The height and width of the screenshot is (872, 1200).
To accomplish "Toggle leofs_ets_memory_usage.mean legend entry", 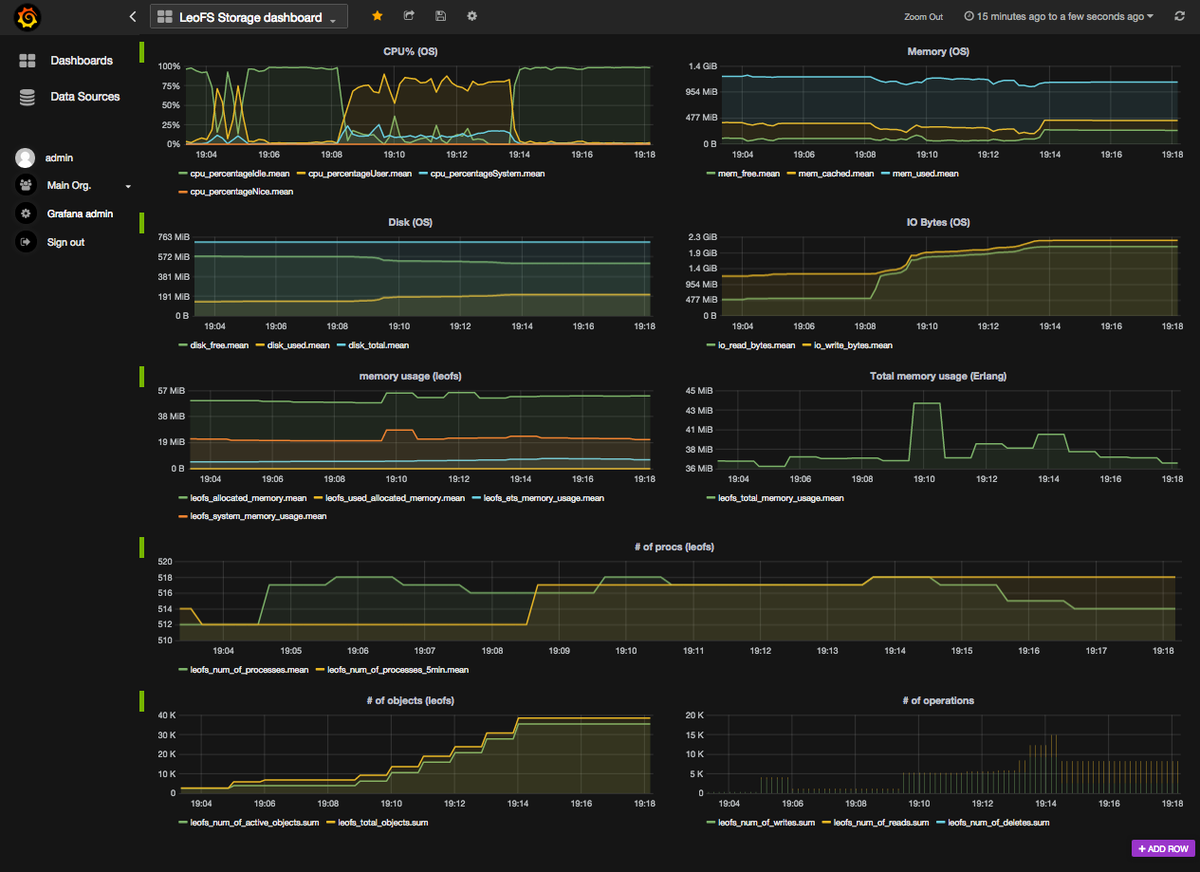I will (540, 498).
